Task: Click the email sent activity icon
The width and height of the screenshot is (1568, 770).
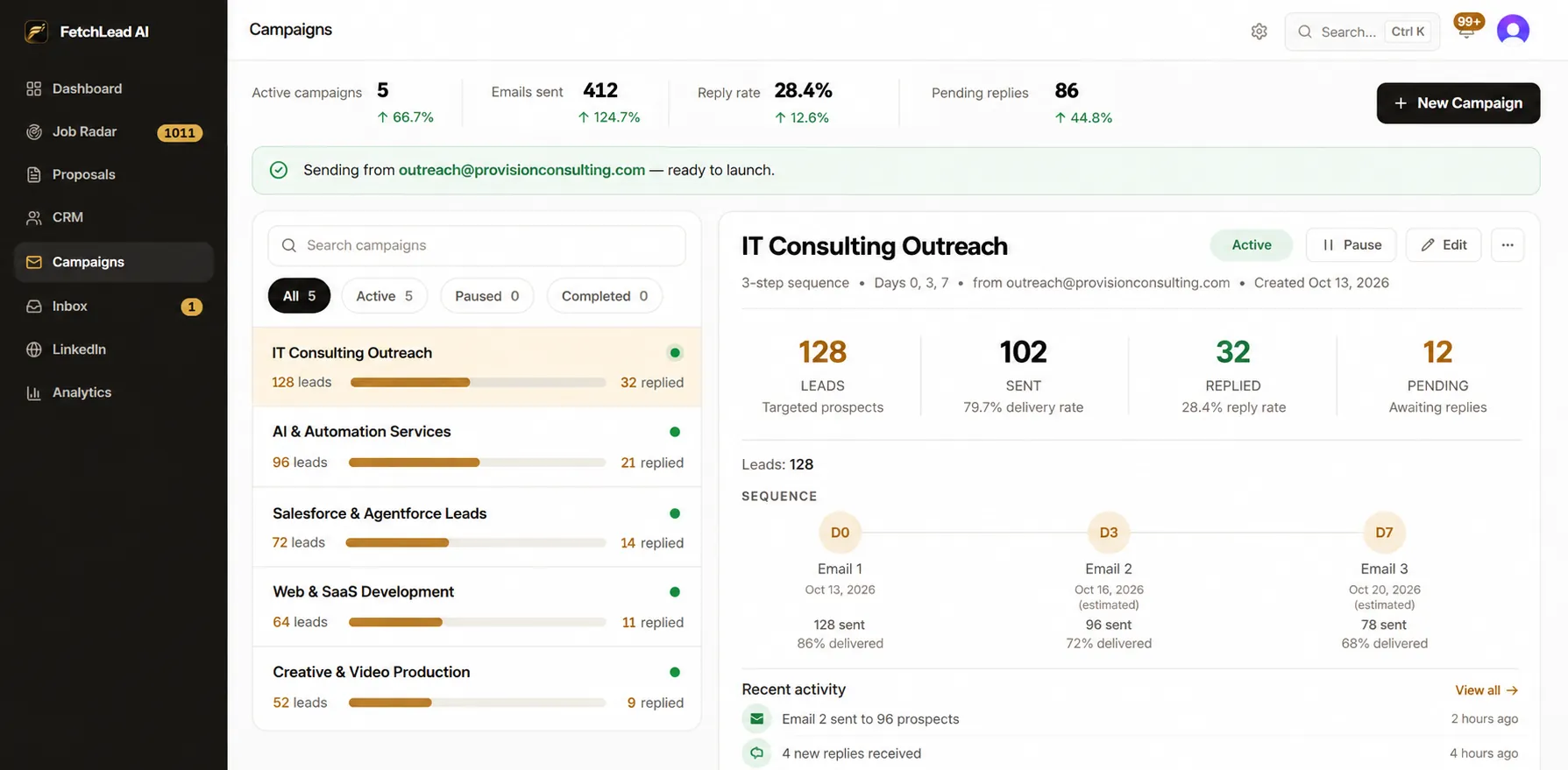Action: [x=756, y=719]
